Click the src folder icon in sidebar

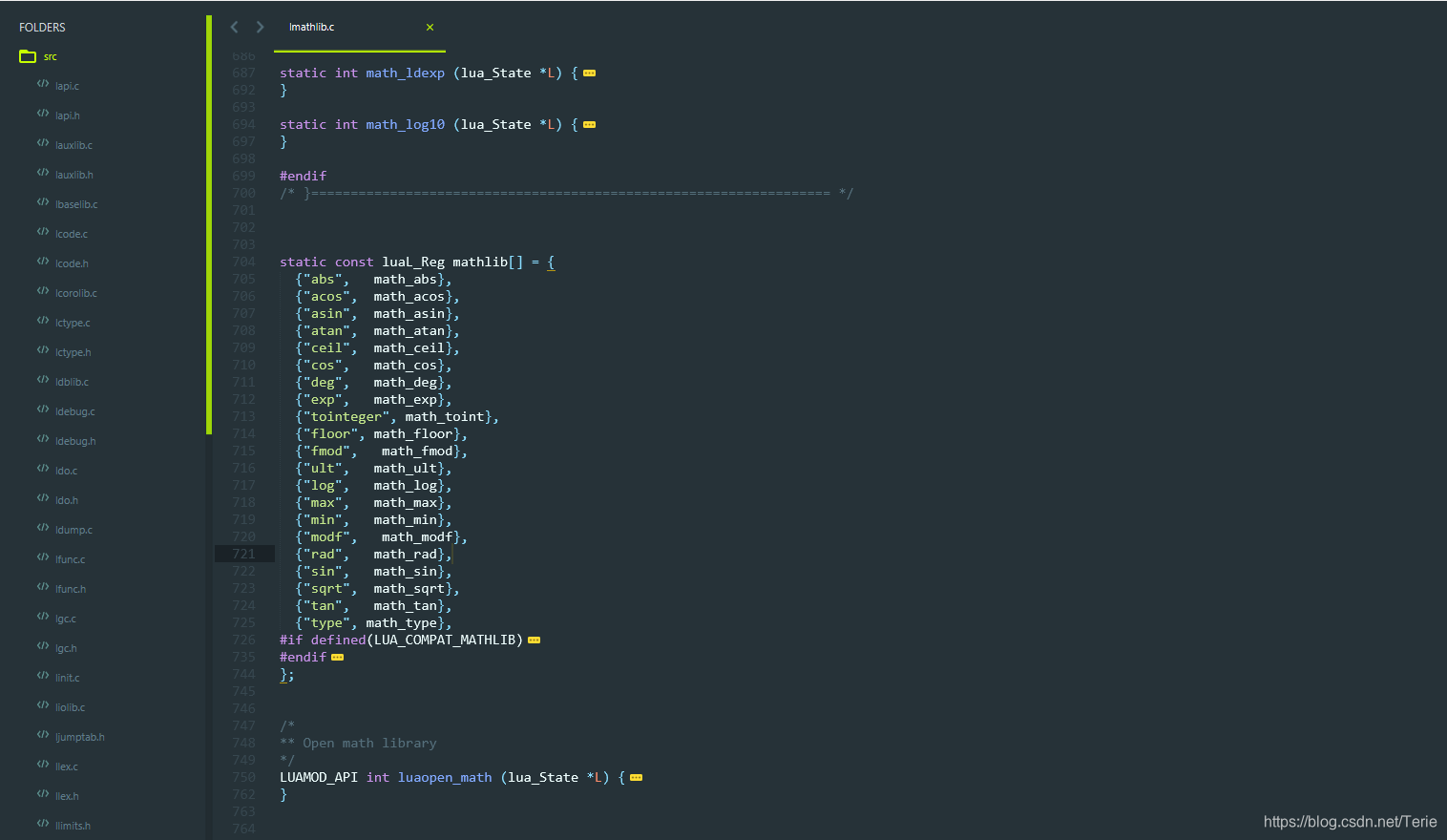(28, 56)
